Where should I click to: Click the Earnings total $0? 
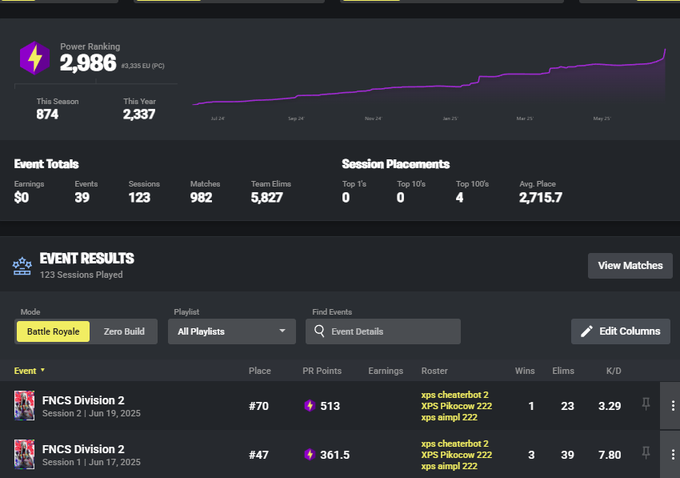point(21,197)
